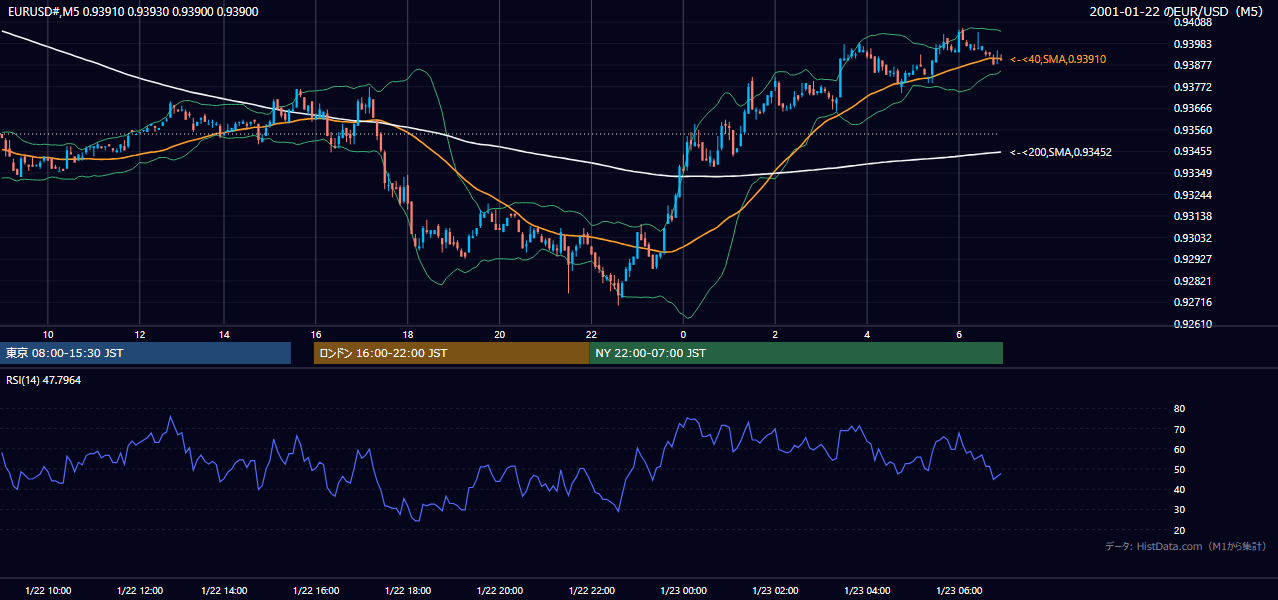Image resolution: width=1278 pixels, height=600 pixels.
Task: Click the 1/22 10:00 bottom time label
Action: pyautogui.click(x=48, y=590)
